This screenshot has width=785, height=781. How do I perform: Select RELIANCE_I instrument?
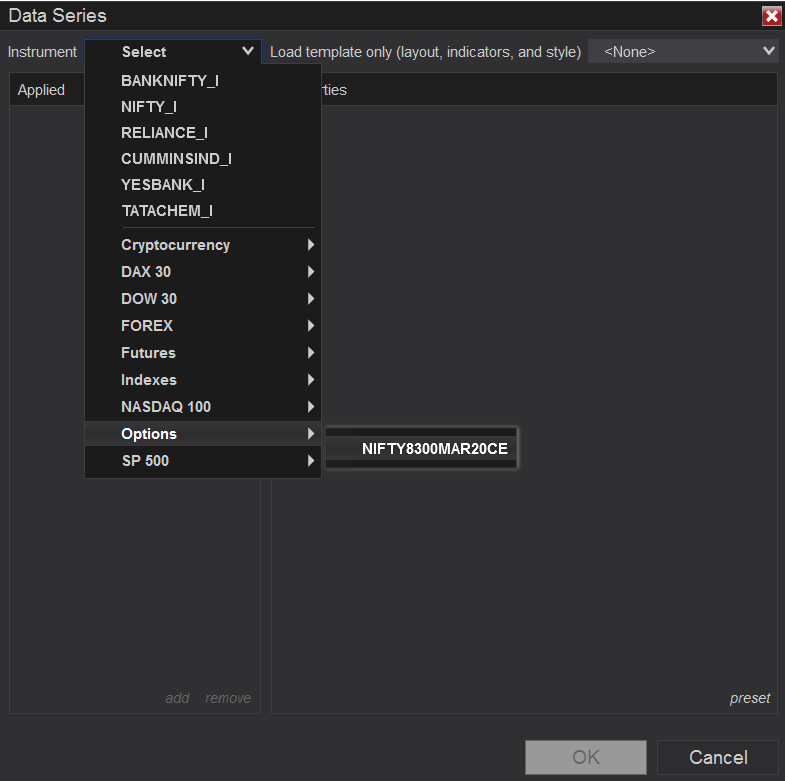[203, 133]
